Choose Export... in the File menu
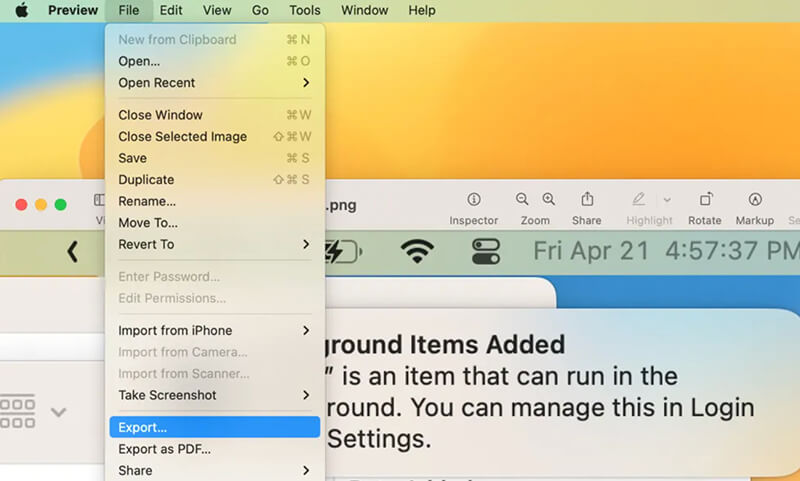The width and height of the screenshot is (800, 481). (215, 427)
